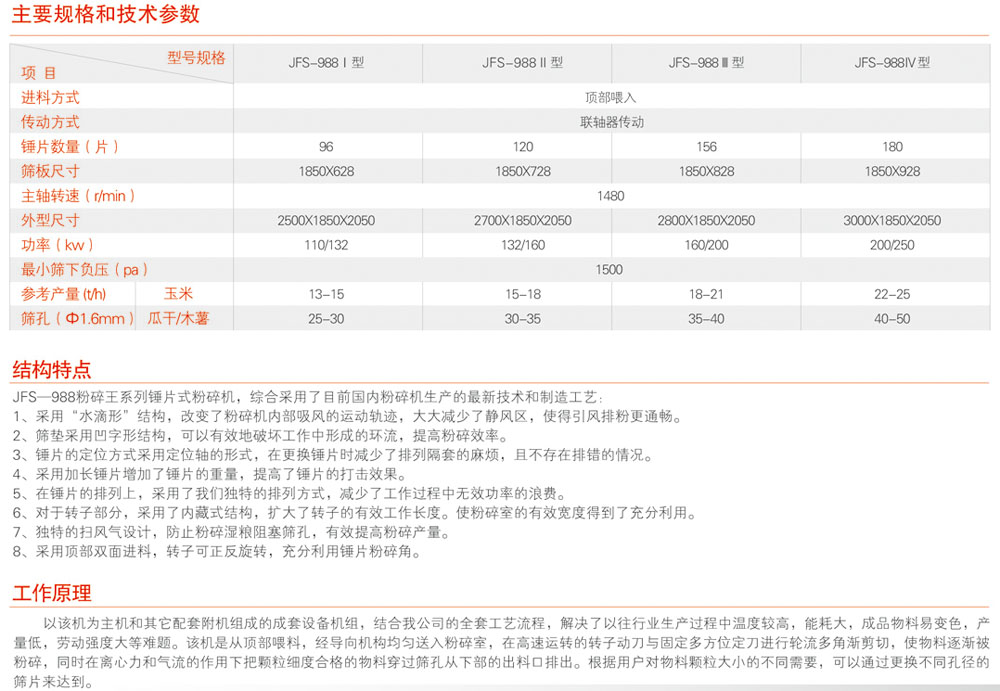Image resolution: width=1000 pixels, height=691 pixels.
Task: Select the 40–50 output cell
Action: 892,319
